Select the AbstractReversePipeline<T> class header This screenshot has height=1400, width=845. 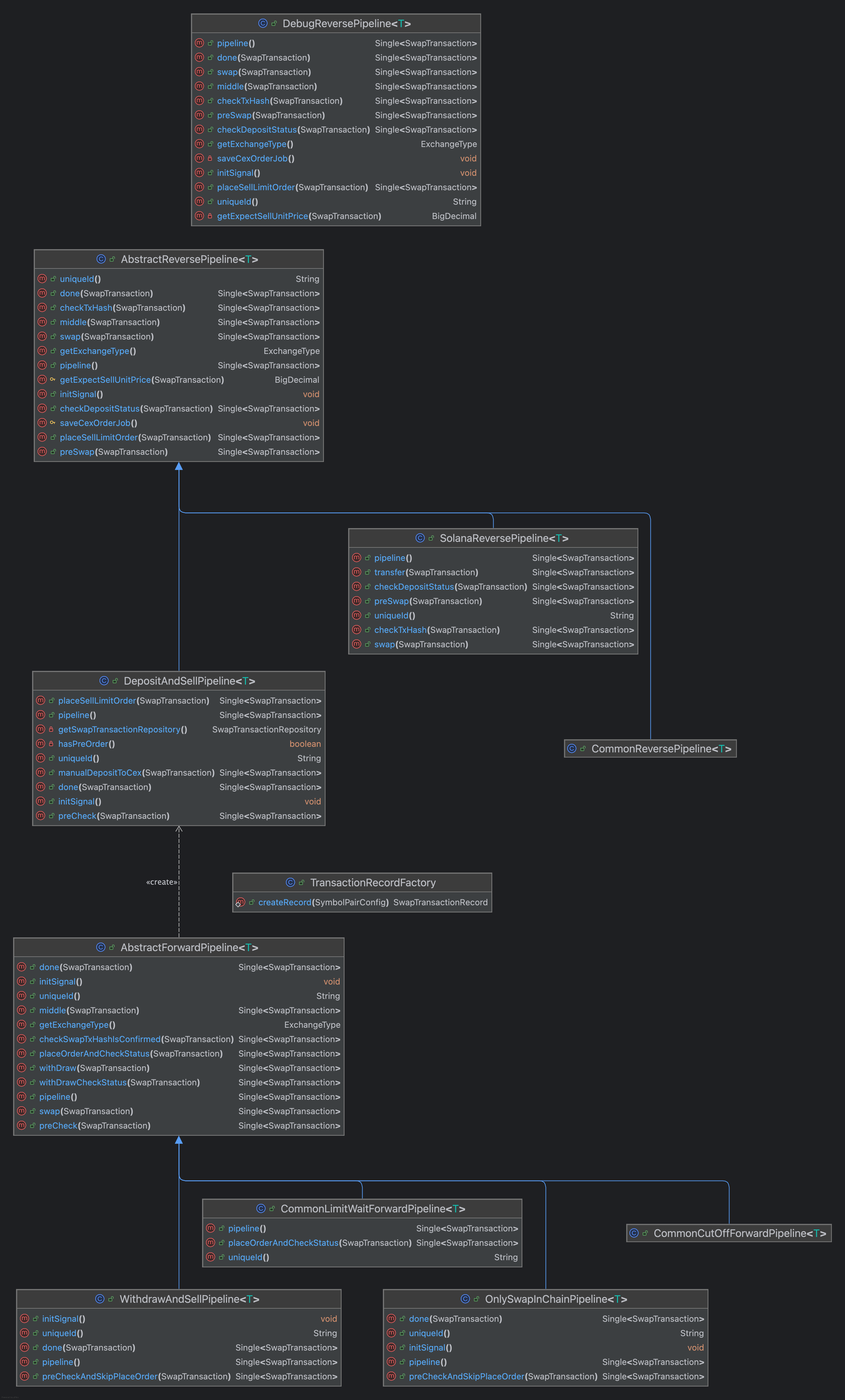coord(179,259)
